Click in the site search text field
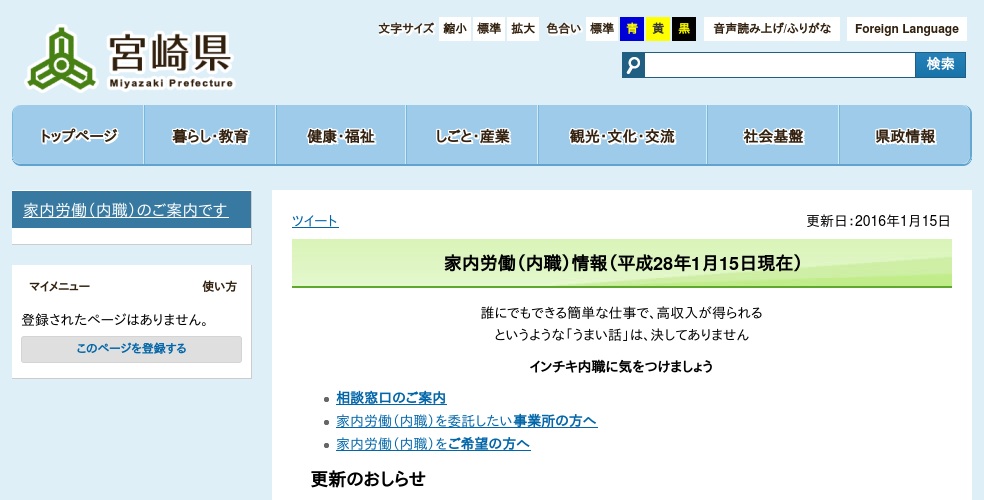 point(779,65)
